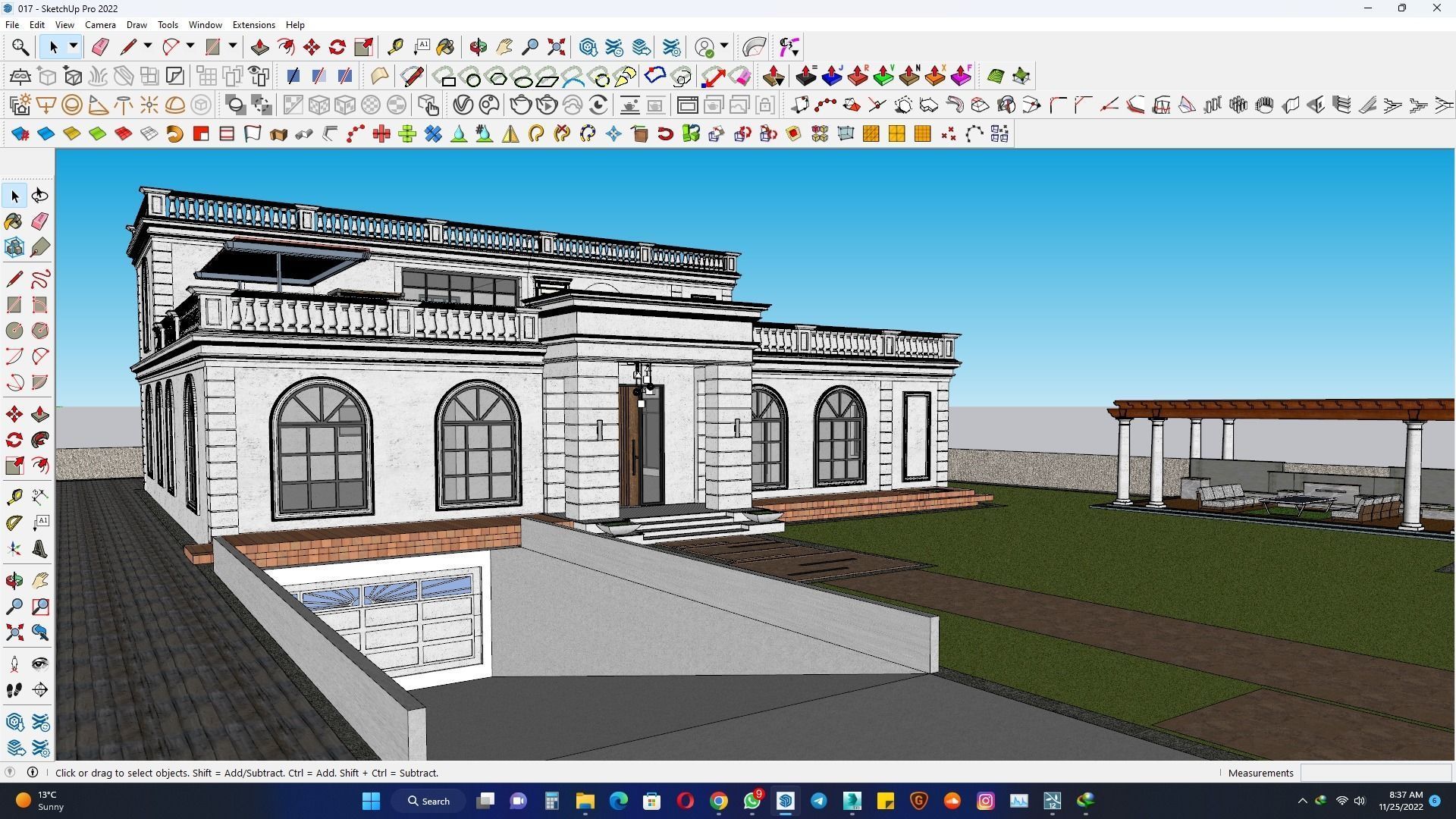1456x819 pixels.
Task: Expand the Line tool dropdown arrow
Action: [146, 46]
